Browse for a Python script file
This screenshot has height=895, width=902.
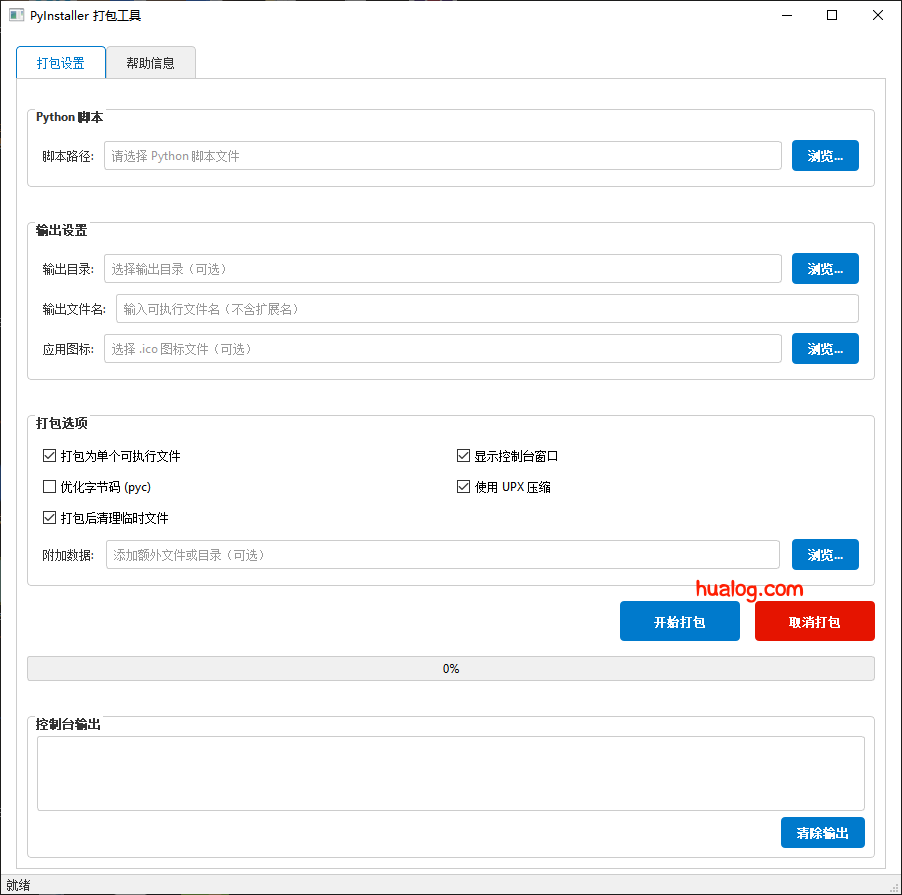825,155
